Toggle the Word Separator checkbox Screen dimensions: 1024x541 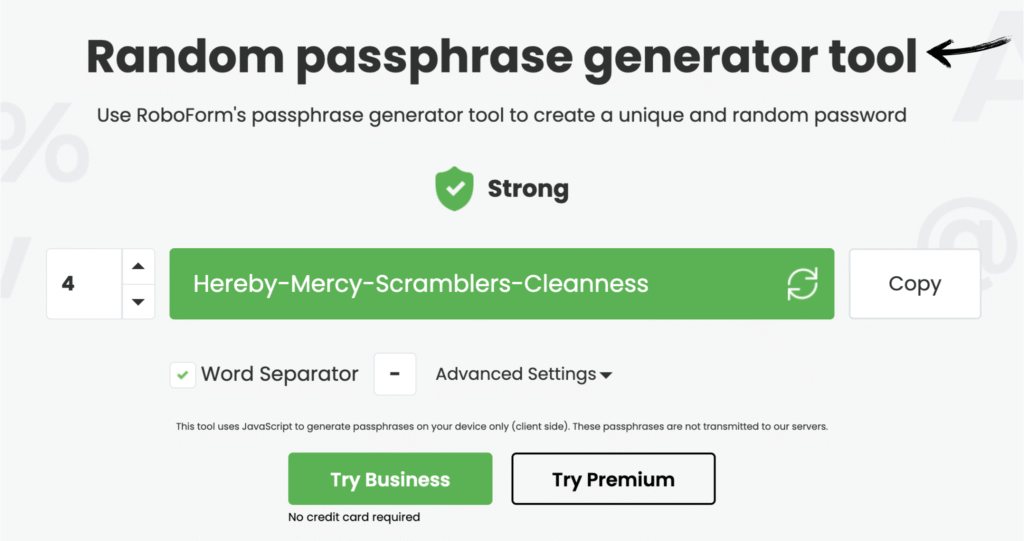tap(183, 375)
